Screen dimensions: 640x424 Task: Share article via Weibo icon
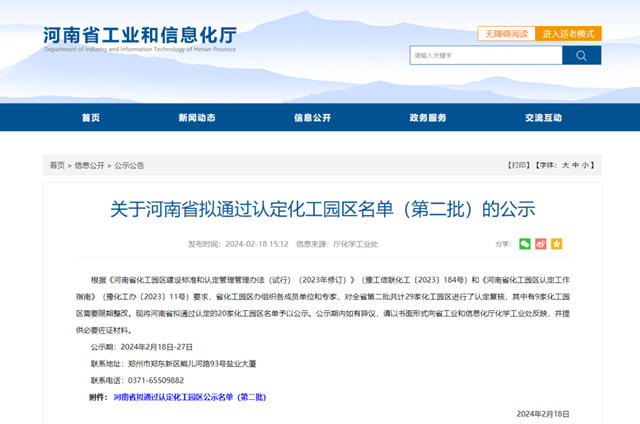pos(541,244)
